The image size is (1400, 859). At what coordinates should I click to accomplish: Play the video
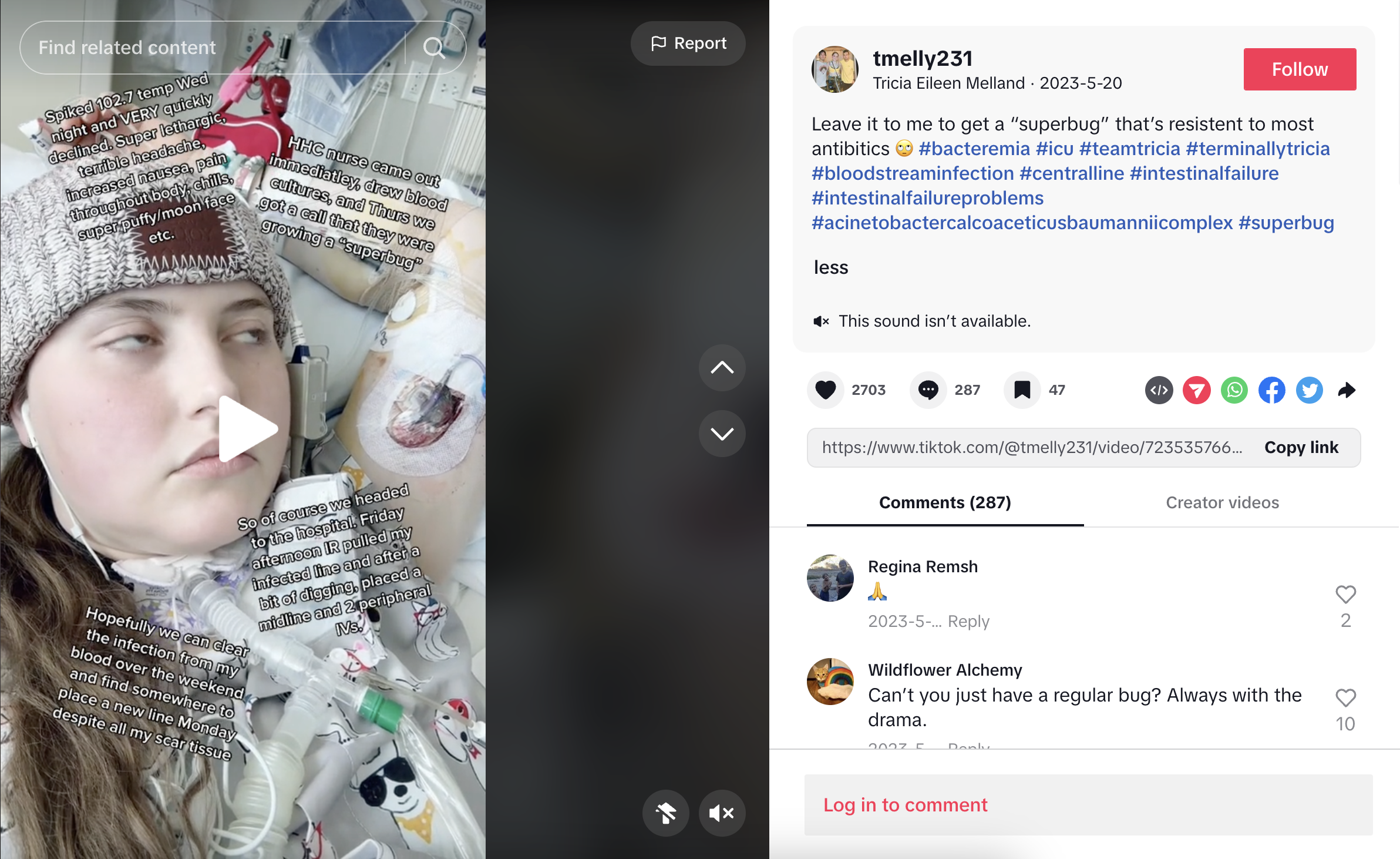pyautogui.click(x=247, y=429)
